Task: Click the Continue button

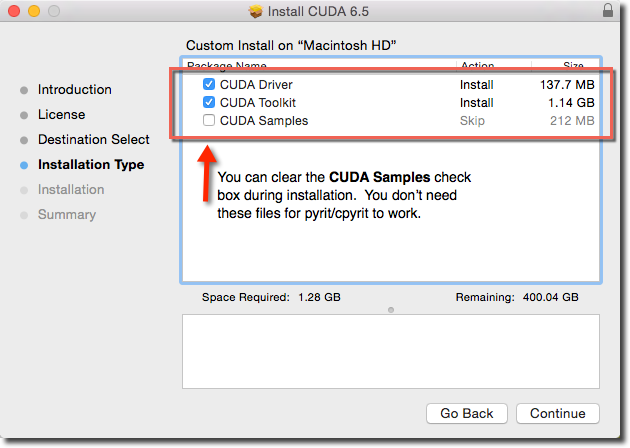Action: pyautogui.click(x=558, y=413)
